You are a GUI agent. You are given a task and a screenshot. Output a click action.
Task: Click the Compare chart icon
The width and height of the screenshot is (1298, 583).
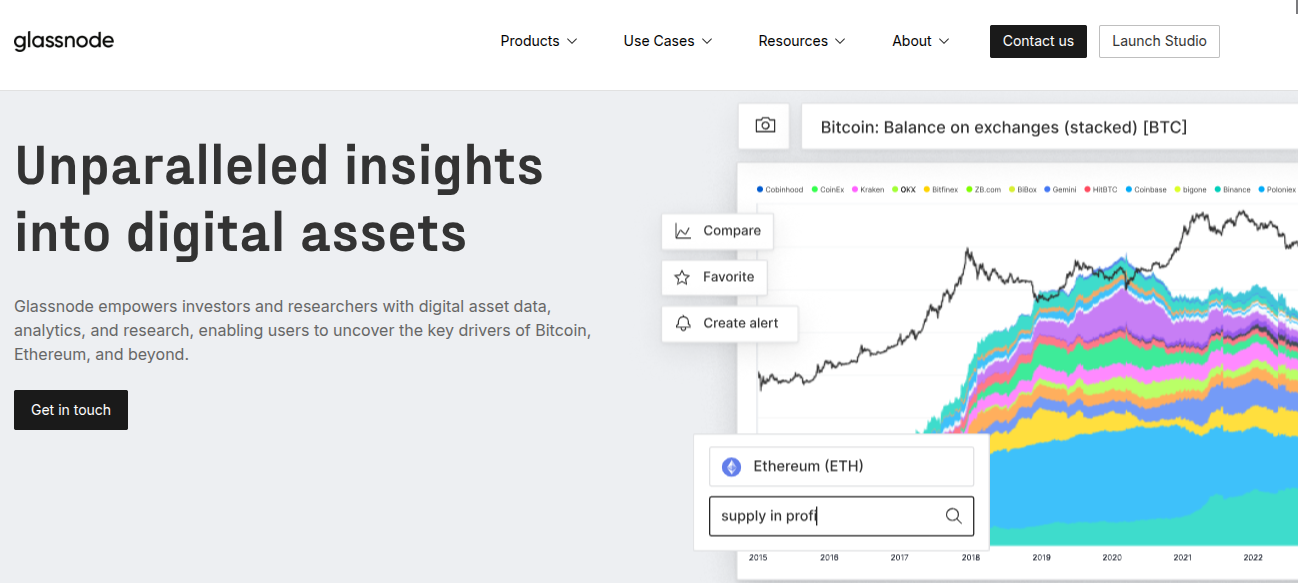(x=683, y=231)
